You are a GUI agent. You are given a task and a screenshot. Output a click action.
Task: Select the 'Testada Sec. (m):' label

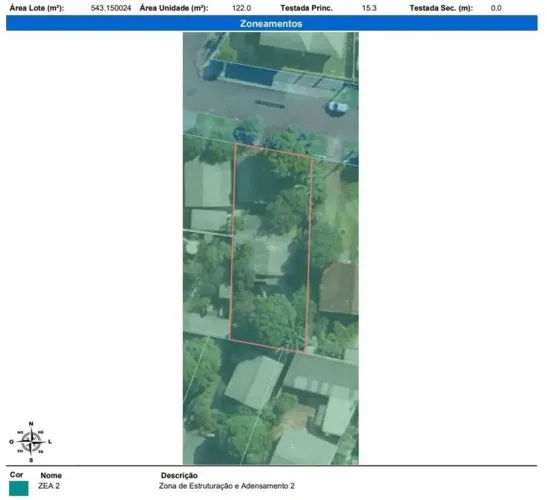click(x=441, y=8)
